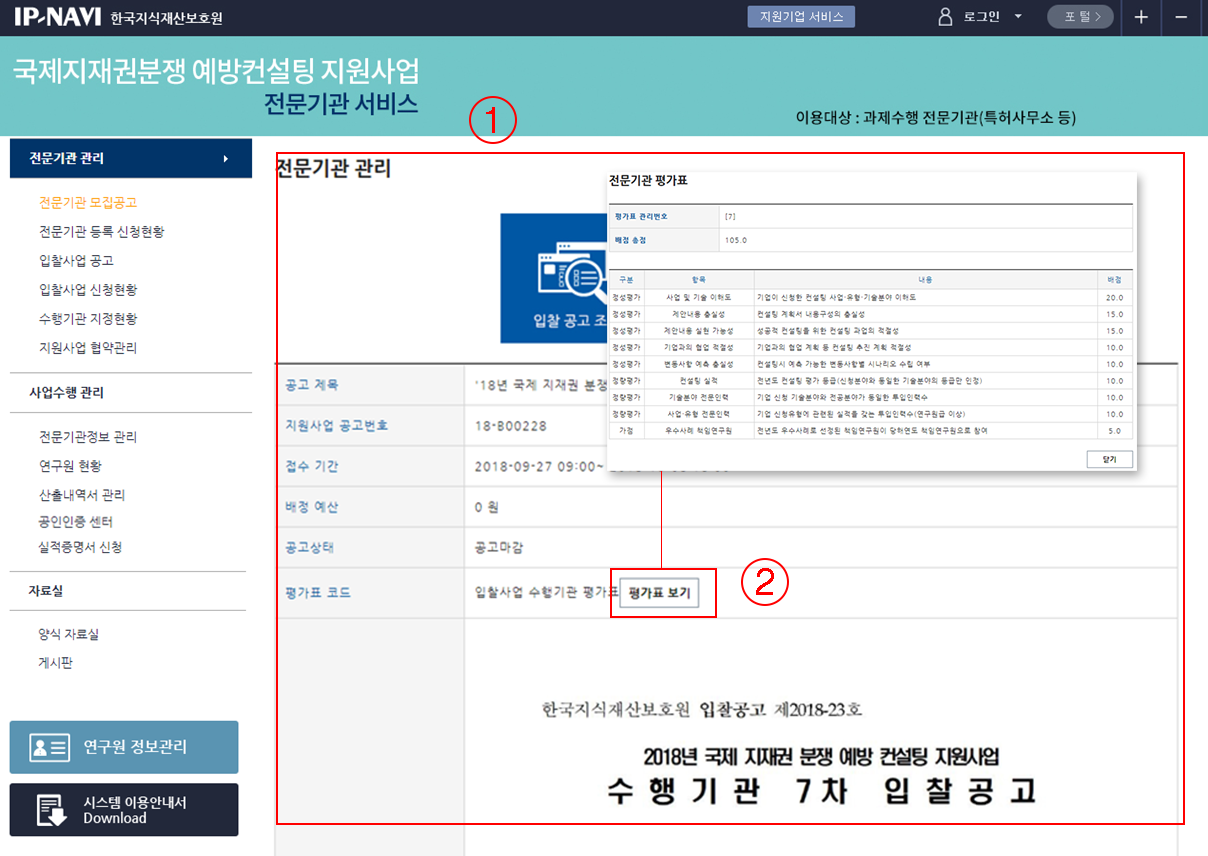The image size is (1208, 856).
Task: Open 입찰사업 공고 sidebar item
Action: pyautogui.click(x=76, y=261)
